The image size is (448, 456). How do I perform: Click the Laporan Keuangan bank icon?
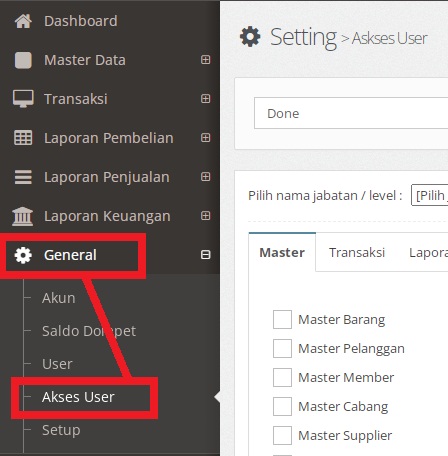tap(22, 216)
